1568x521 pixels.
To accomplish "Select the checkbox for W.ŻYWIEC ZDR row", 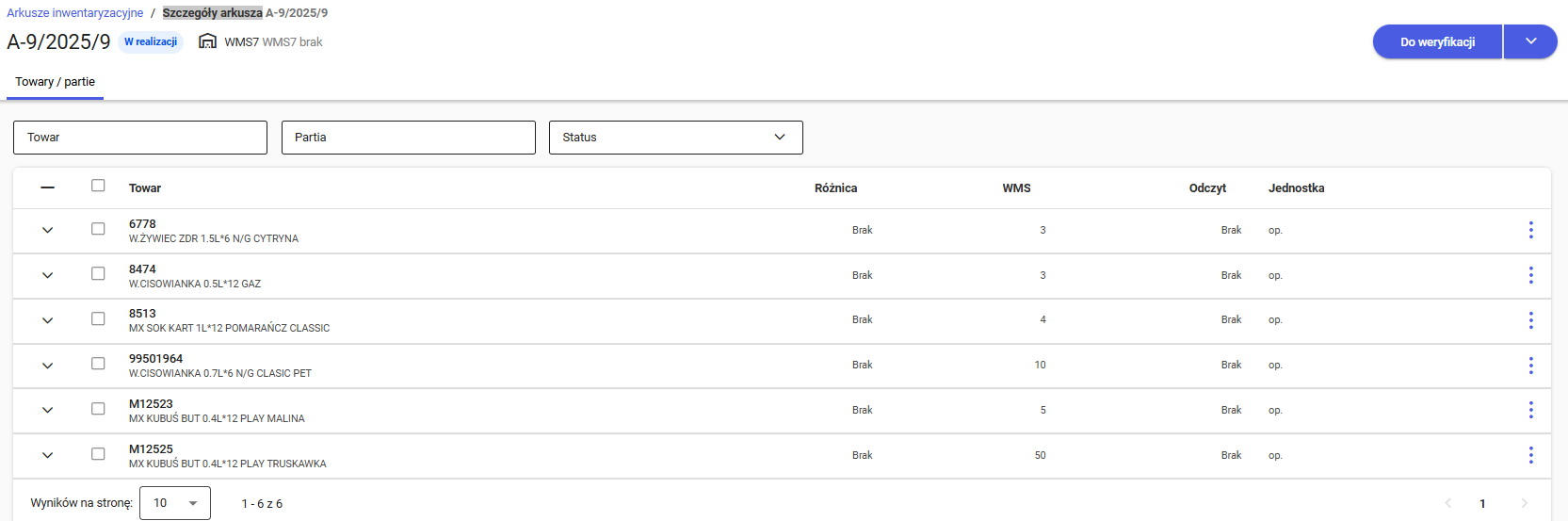I will point(98,229).
